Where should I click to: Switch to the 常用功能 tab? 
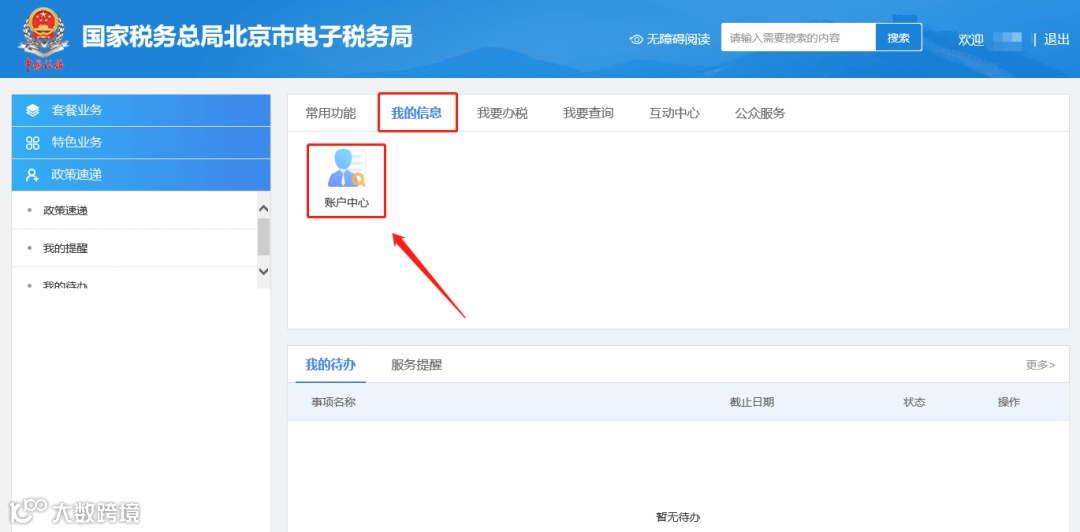[x=331, y=113]
